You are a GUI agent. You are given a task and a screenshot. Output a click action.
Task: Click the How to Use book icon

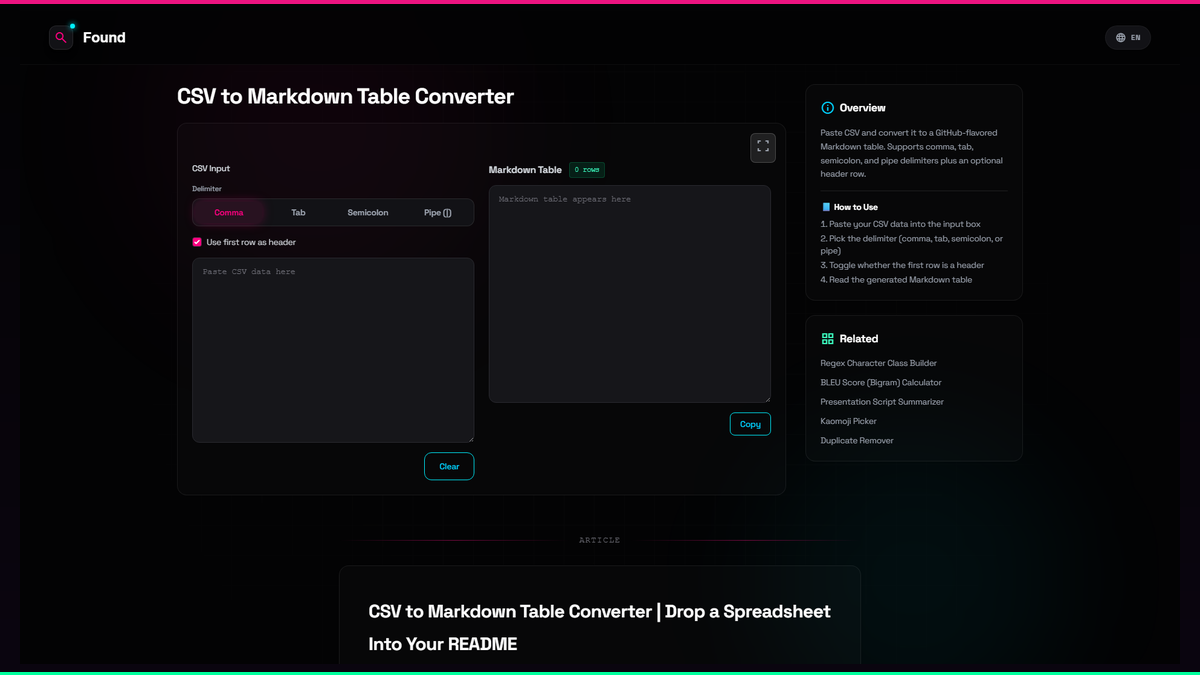point(826,207)
